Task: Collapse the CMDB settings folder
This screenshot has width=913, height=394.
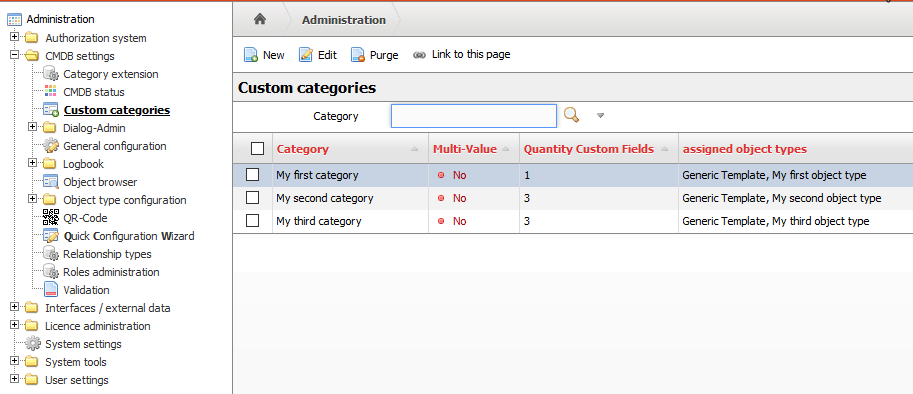Action: [x=15, y=56]
